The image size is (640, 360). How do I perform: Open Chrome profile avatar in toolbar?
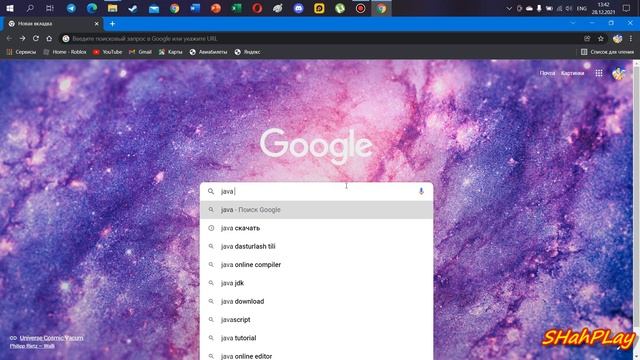coord(617,38)
